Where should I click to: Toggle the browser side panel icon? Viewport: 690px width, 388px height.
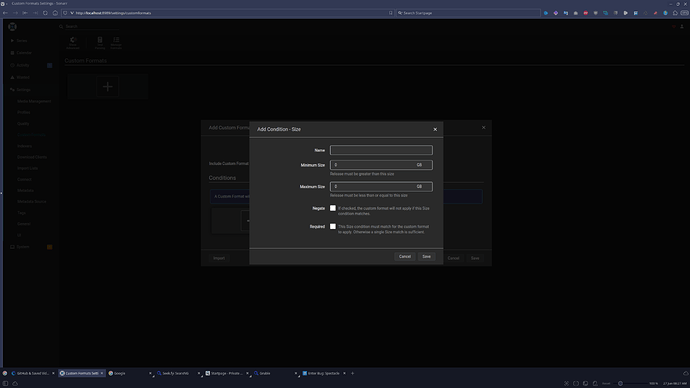pos(5,384)
